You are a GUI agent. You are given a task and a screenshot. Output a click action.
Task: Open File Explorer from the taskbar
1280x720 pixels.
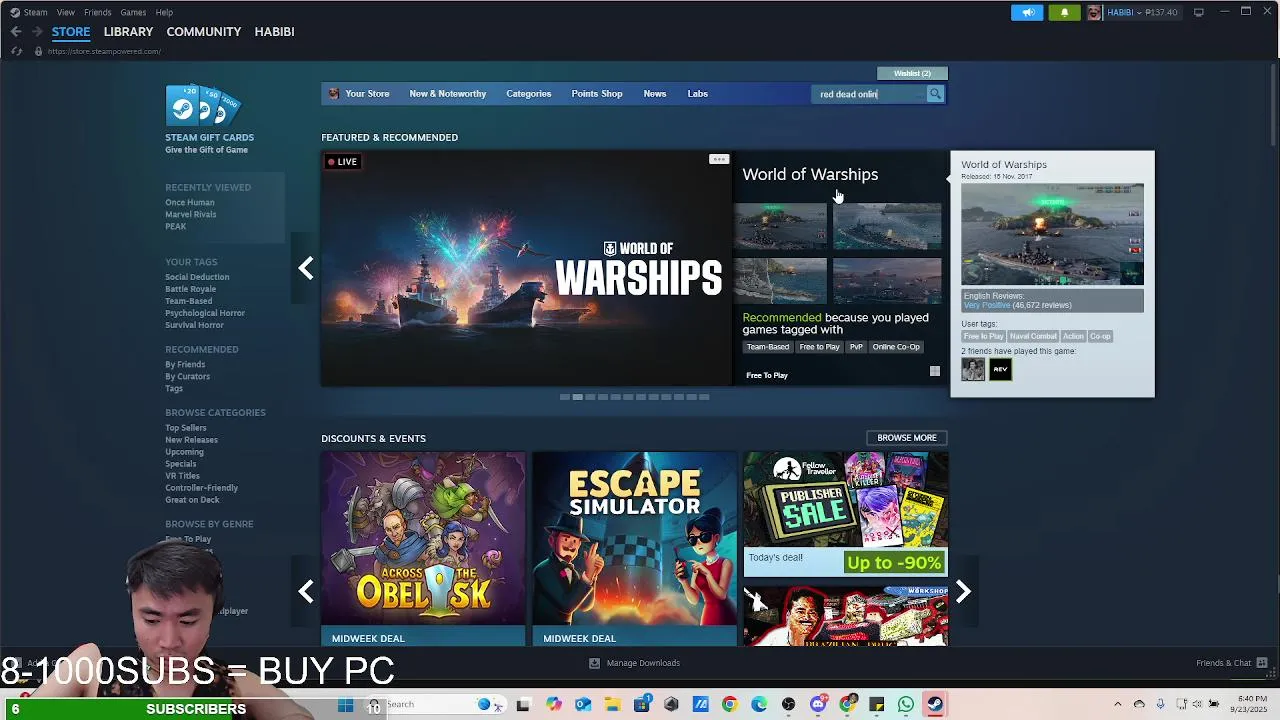tap(612, 705)
